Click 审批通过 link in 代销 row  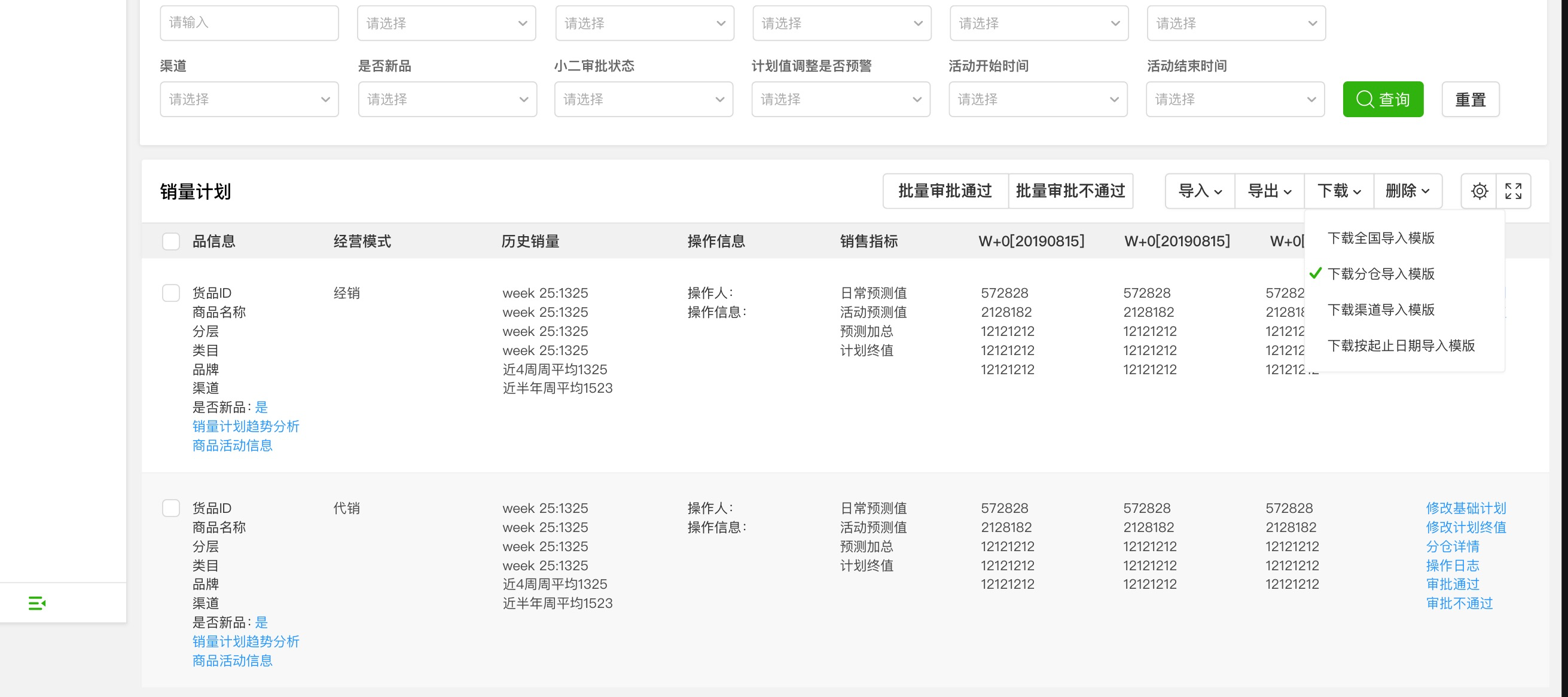1453,584
